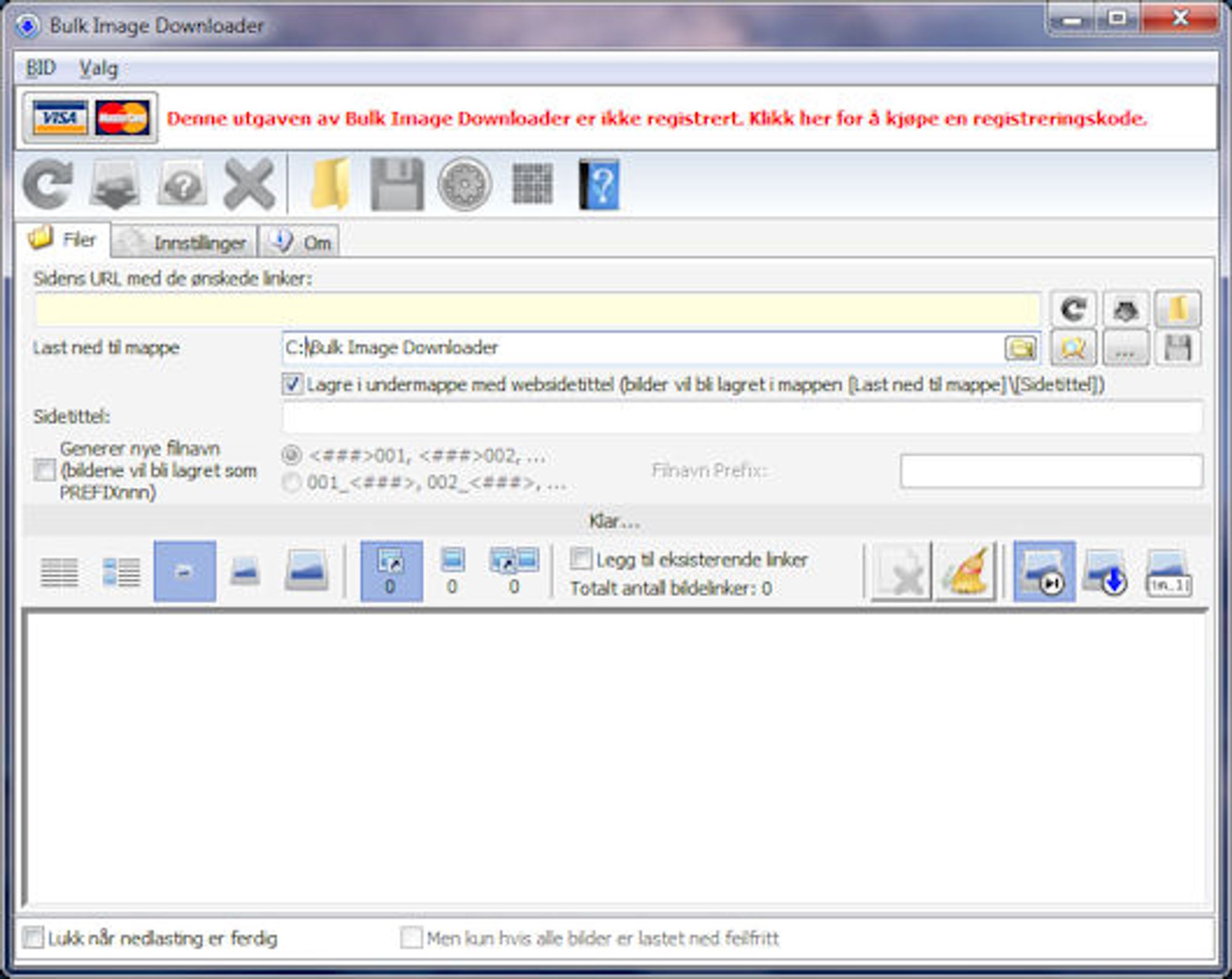Check Men kun hvis alle bilder feilfritt
Screen dimensions: 1232x979
(411, 938)
